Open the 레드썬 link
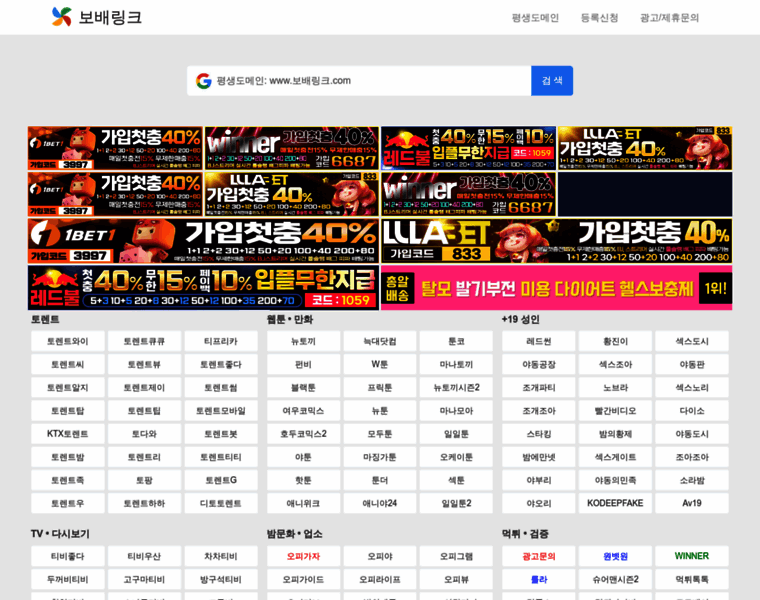This screenshot has height=600, width=760. [539, 341]
